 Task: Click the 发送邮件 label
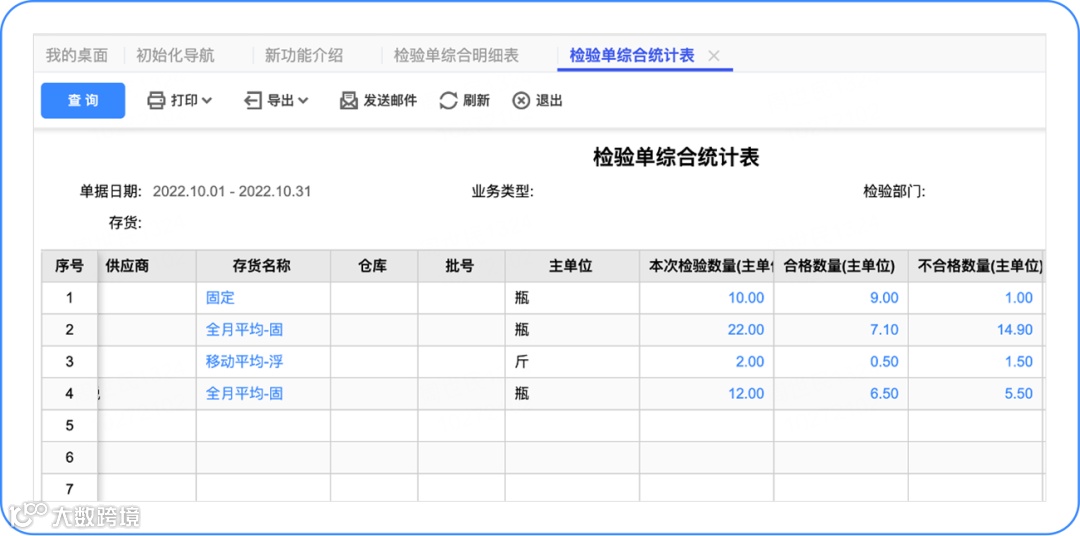click(x=390, y=101)
